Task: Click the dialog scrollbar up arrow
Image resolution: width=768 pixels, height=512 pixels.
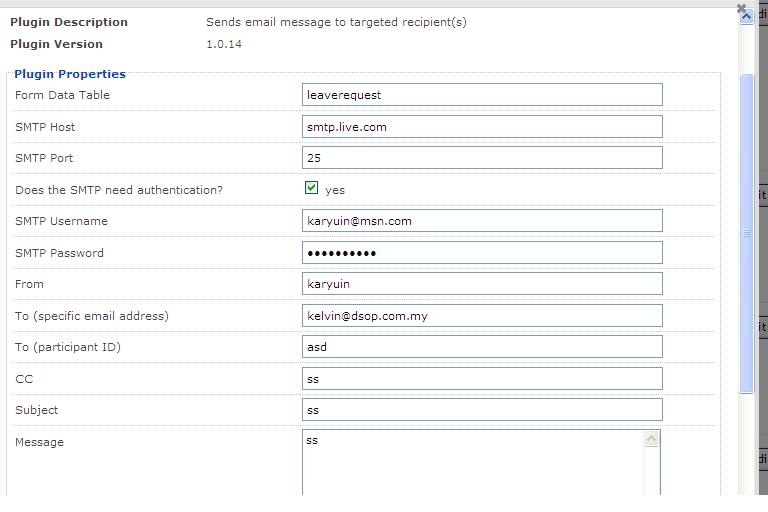Action: [x=746, y=17]
